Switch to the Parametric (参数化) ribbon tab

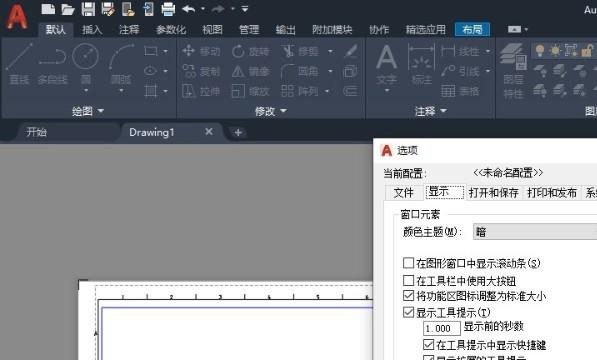click(x=171, y=29)
